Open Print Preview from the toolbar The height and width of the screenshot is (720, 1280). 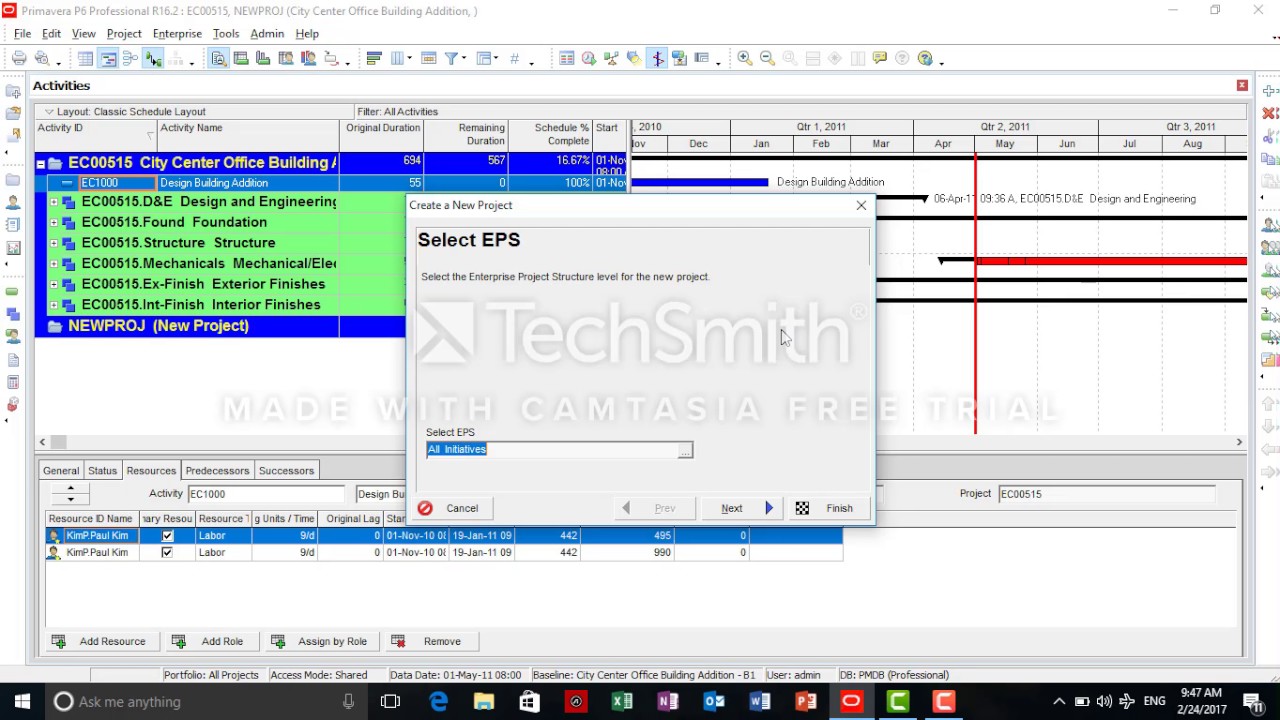coord(42,58)
